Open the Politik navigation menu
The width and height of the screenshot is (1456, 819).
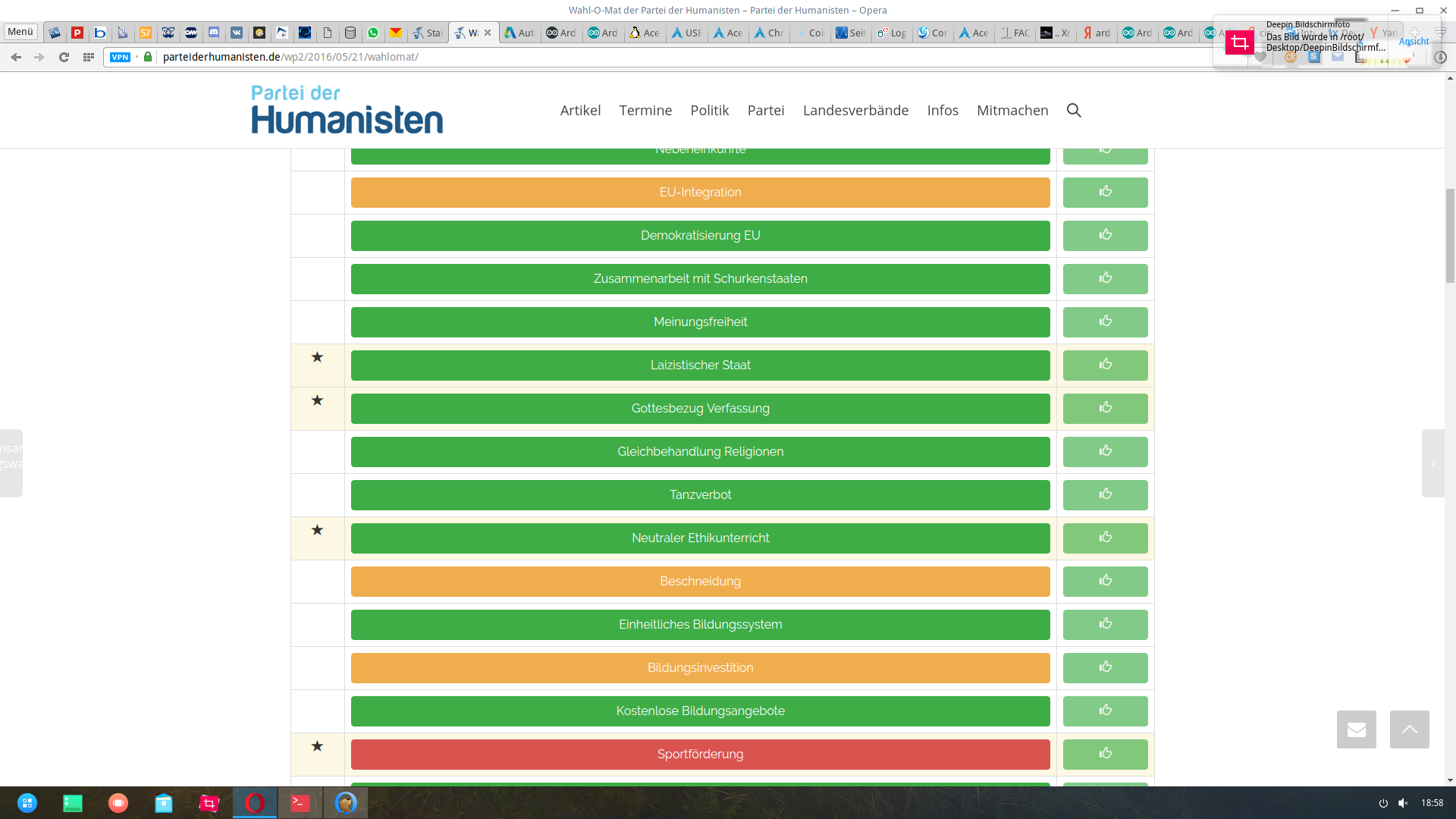(709, 111)
